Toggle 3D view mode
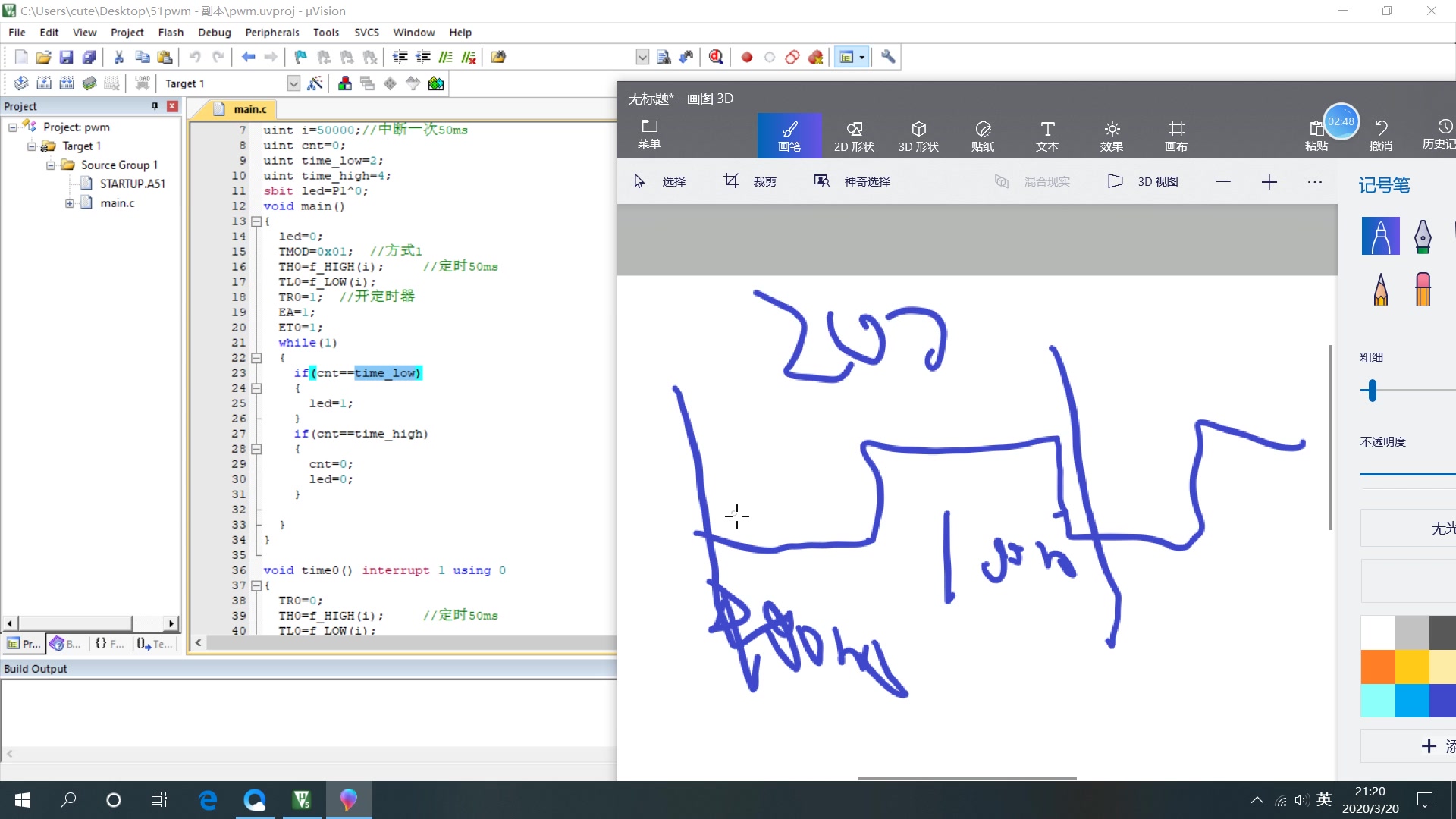 point(1144,181)
